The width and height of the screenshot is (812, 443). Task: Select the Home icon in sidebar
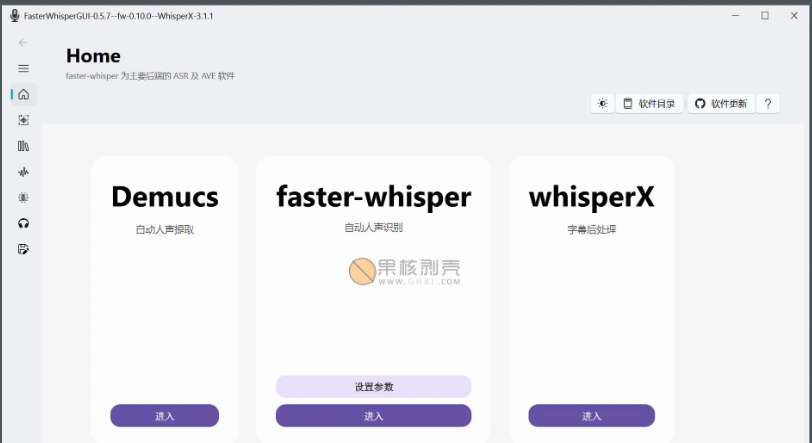(23, 94)
